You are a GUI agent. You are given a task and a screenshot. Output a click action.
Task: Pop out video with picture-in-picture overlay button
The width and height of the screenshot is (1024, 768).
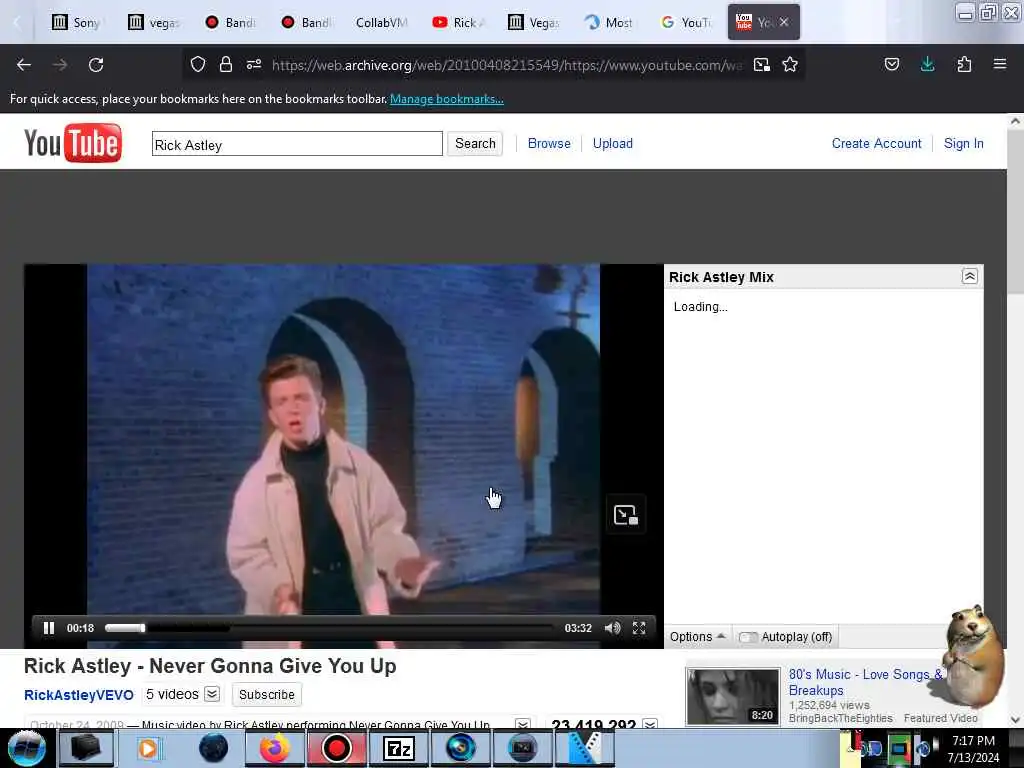[x=626, y=515]
